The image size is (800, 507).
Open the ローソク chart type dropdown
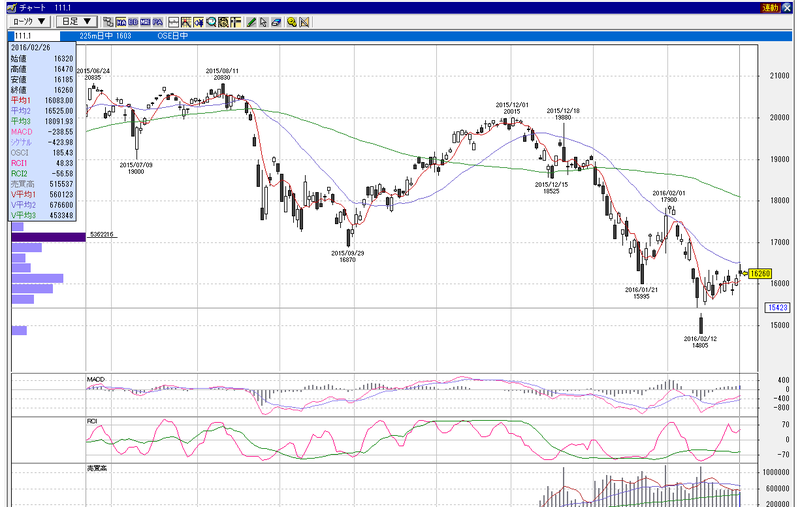tap(29, 21)
